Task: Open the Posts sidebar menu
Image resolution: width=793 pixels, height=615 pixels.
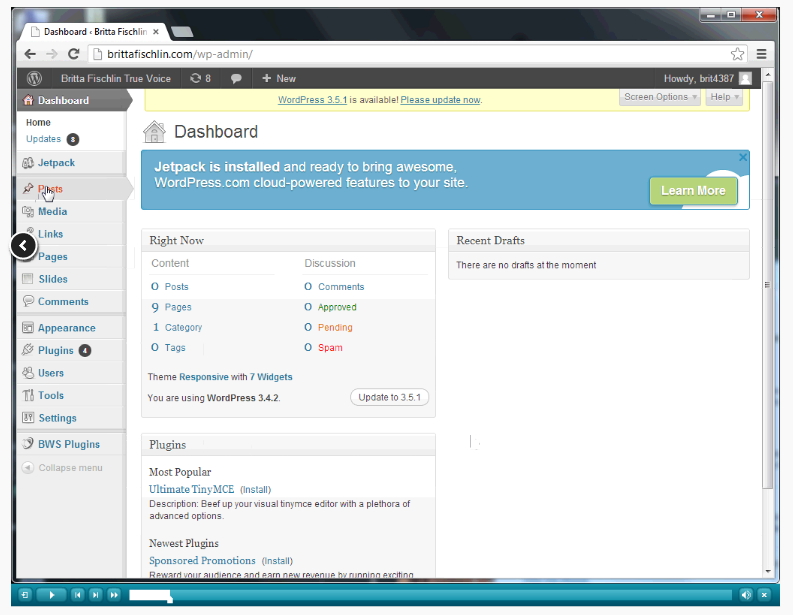Action: pos(71,189)
